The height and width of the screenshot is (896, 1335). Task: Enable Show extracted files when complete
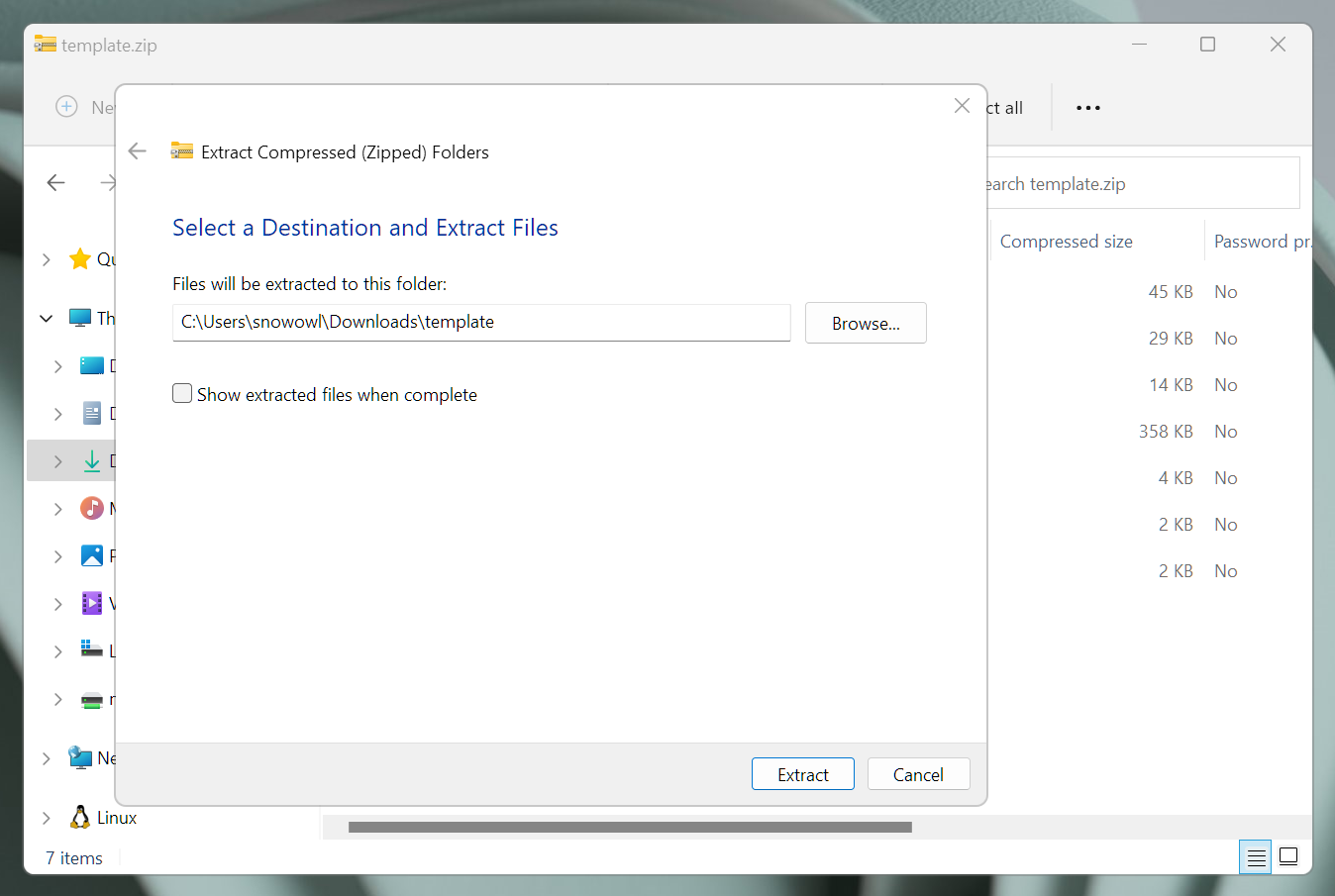[x=182, y=394]
